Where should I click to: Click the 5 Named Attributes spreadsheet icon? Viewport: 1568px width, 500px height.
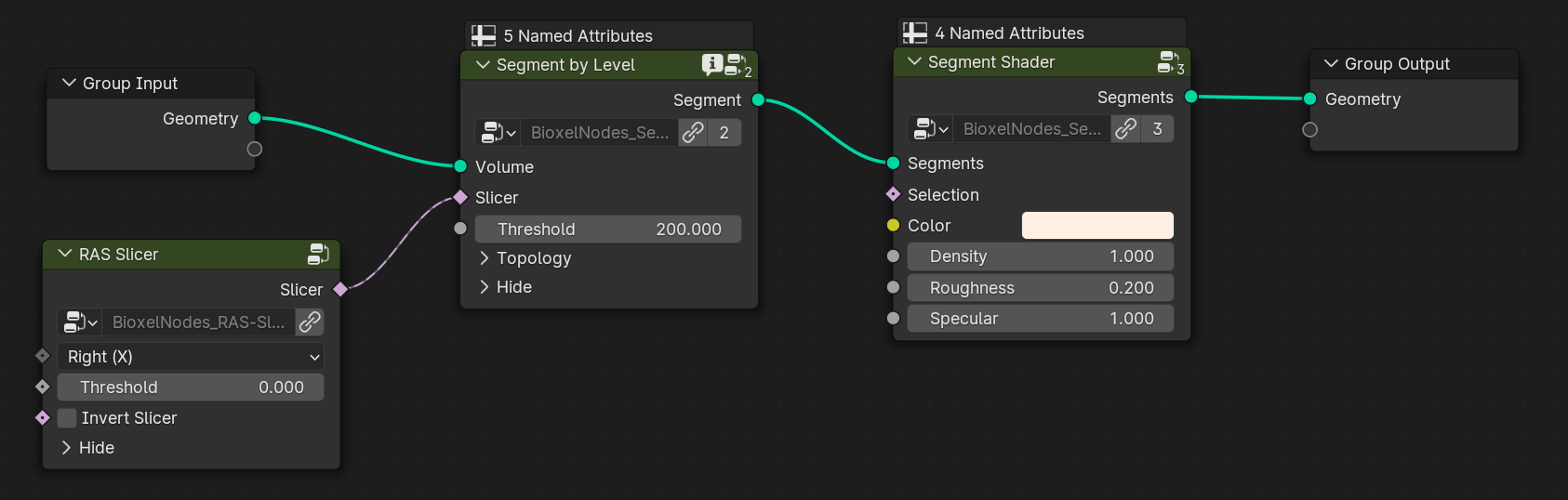click(x=484, y=36)
